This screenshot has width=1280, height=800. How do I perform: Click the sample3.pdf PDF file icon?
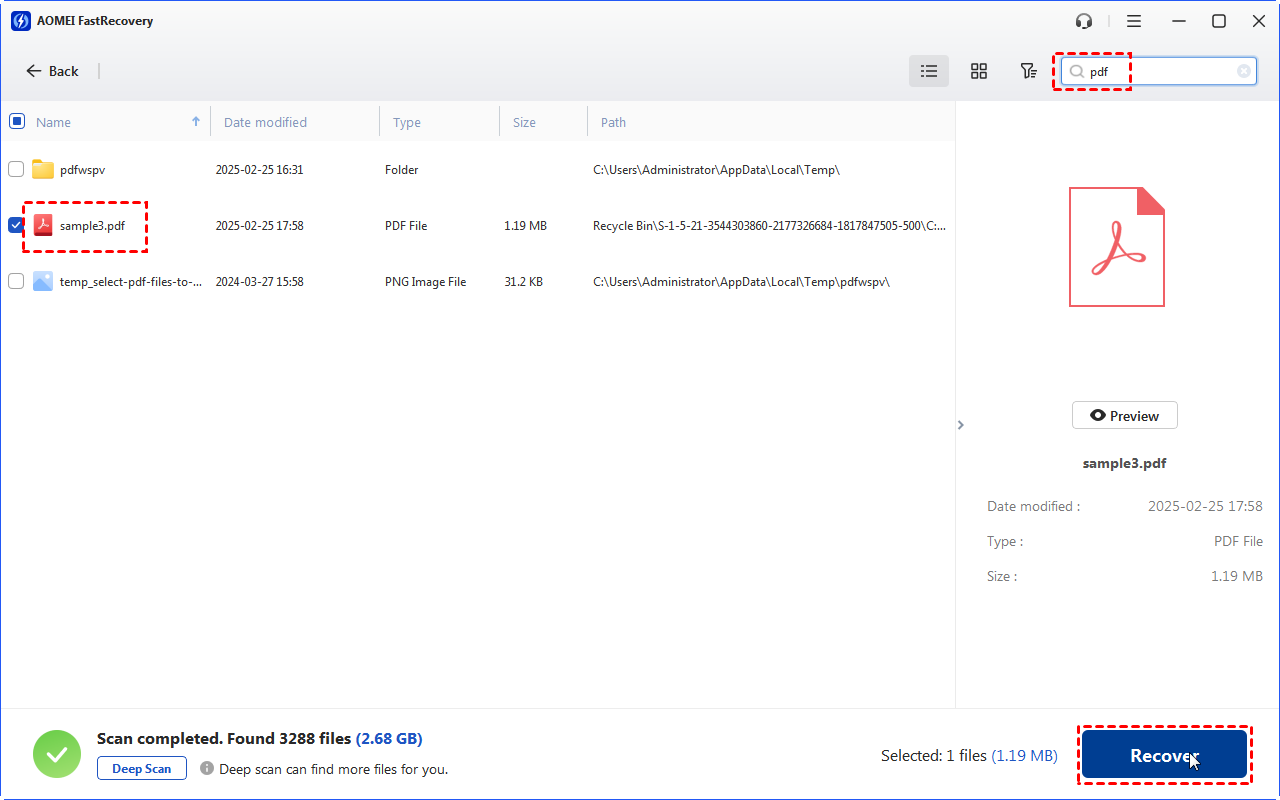43,225
